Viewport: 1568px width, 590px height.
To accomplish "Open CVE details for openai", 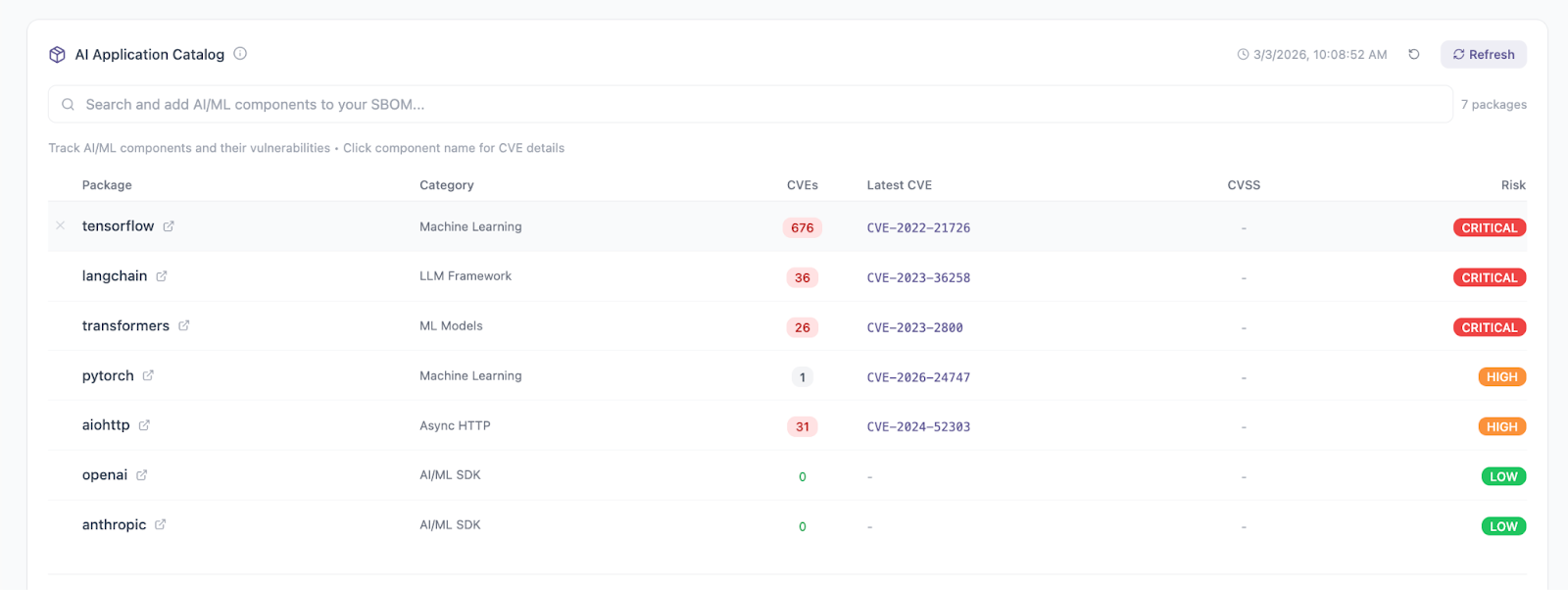I will [x=105, y=475].
